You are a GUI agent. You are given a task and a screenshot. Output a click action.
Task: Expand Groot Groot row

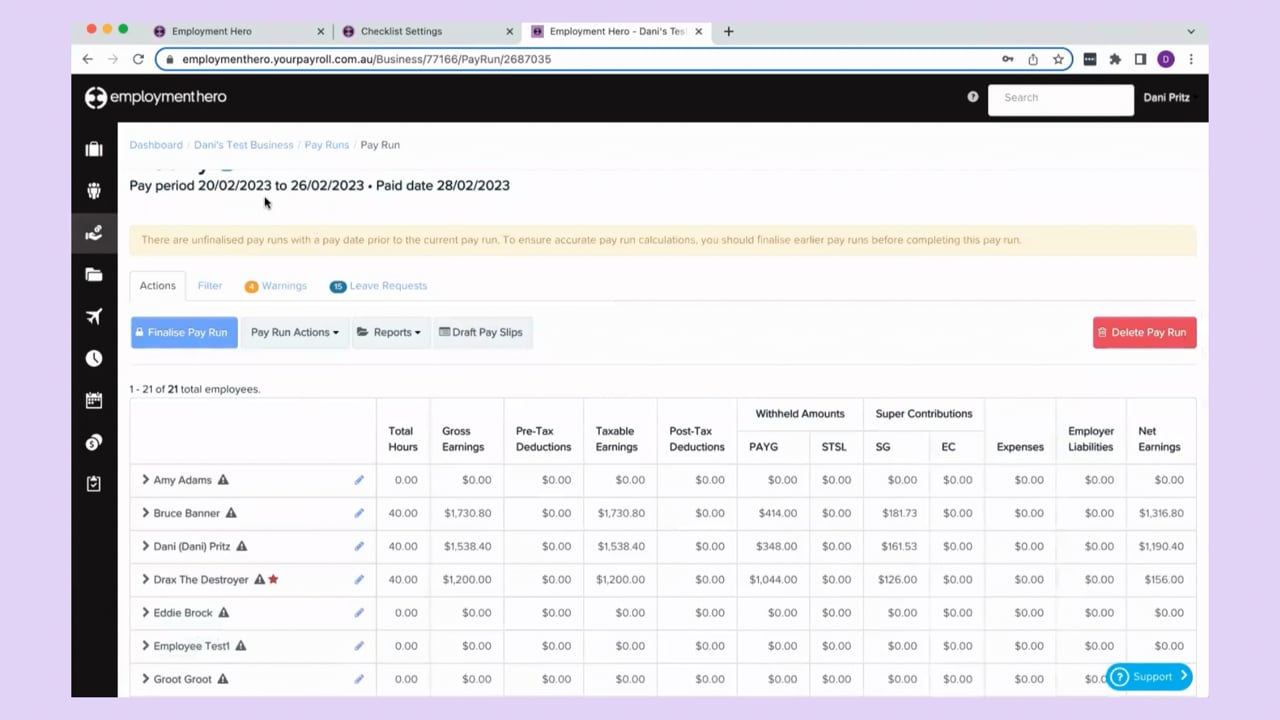pos(145,679)
